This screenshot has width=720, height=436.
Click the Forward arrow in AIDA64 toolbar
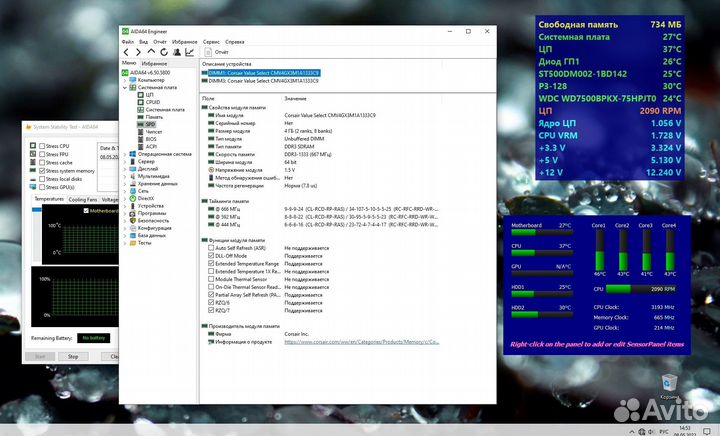138,52
